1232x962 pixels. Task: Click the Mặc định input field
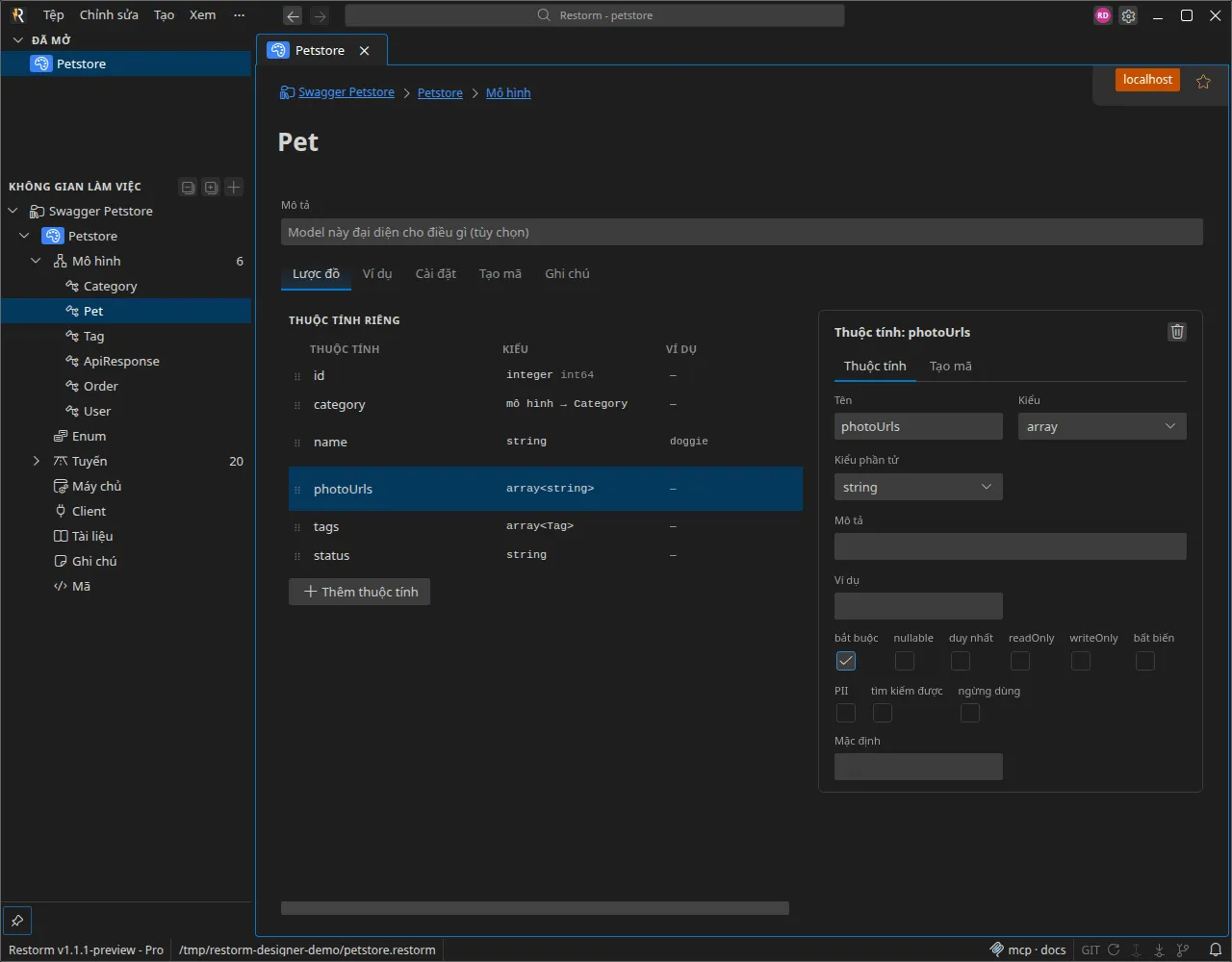click(918, 767)
